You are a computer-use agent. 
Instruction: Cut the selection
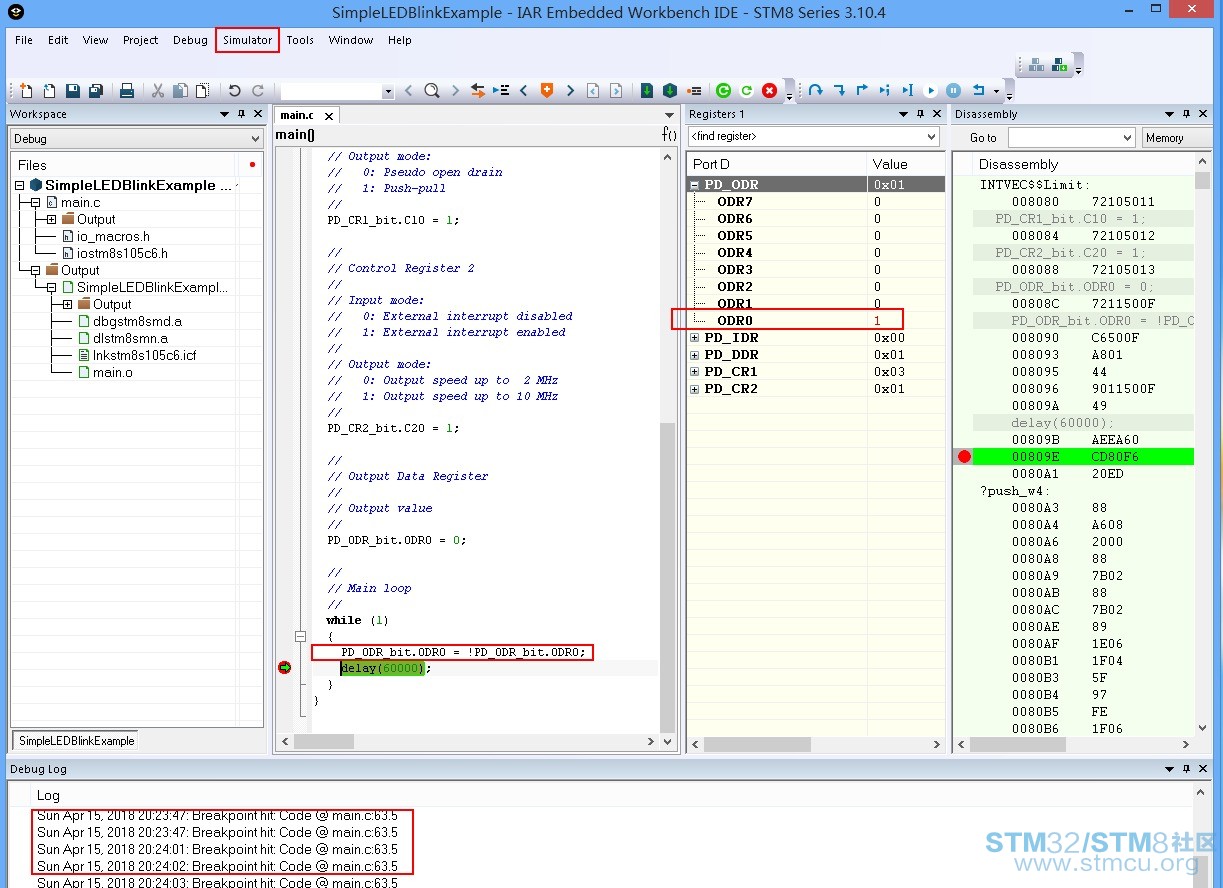[x=158, y=91]
